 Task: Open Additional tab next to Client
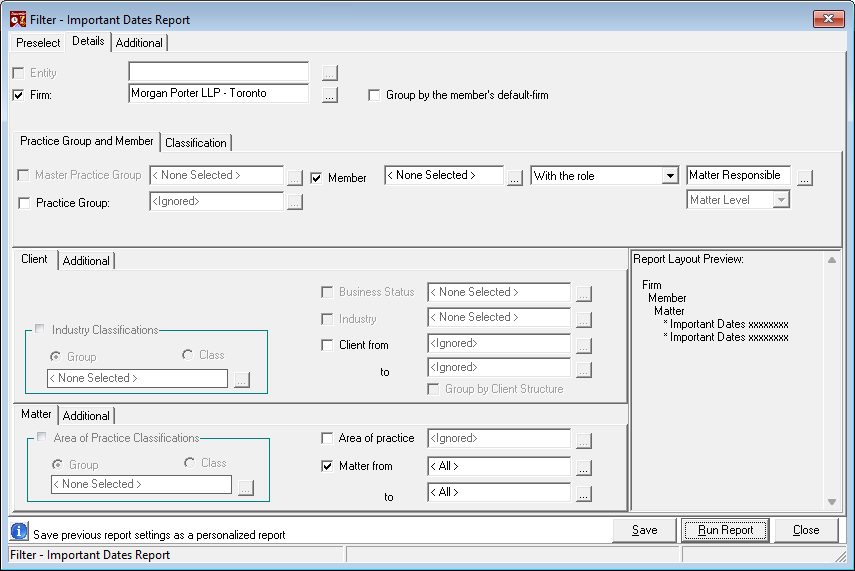(x=86, y=261)
